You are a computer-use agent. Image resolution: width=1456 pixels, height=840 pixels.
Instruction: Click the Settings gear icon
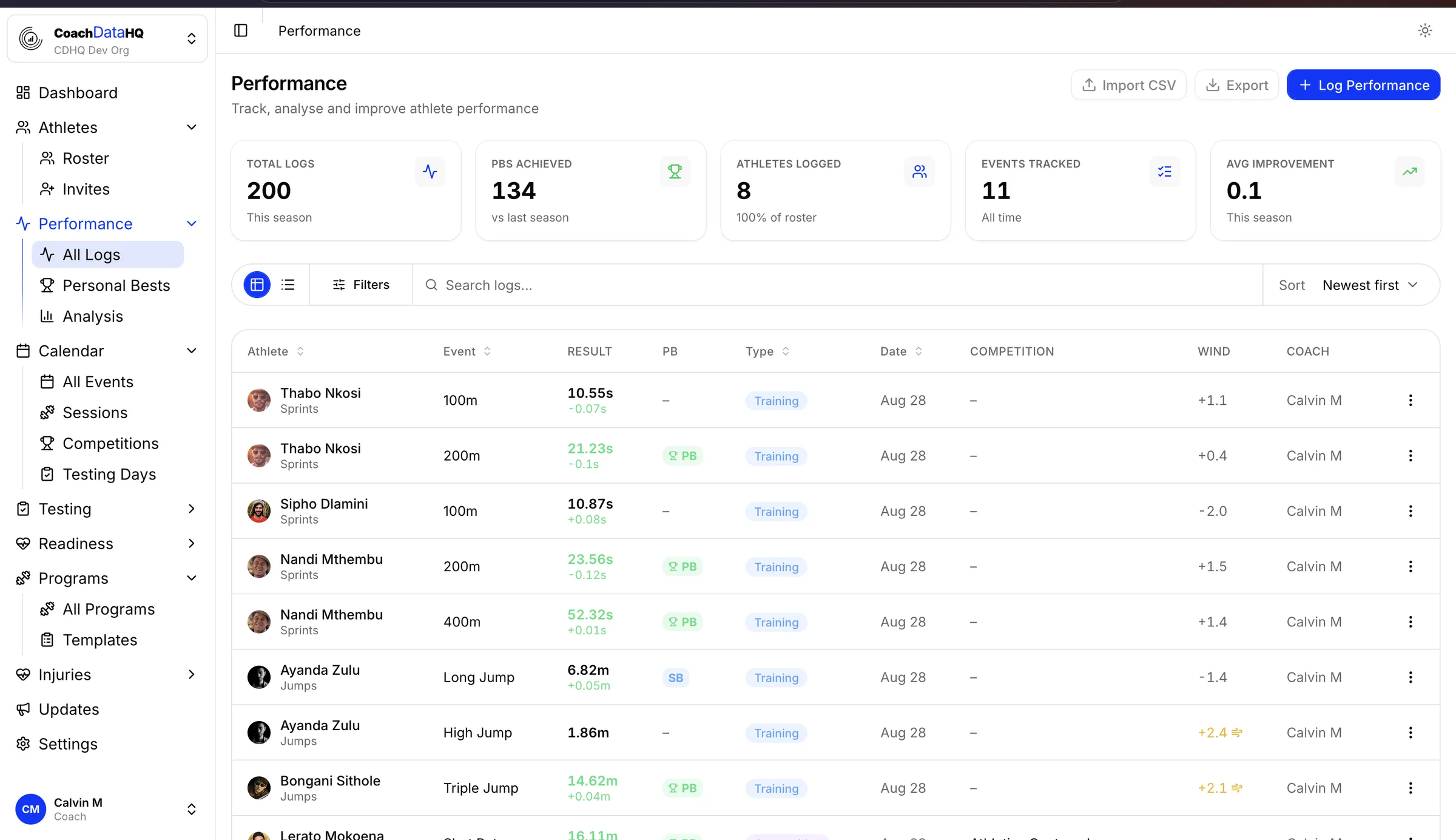click(x=23, y=744)
